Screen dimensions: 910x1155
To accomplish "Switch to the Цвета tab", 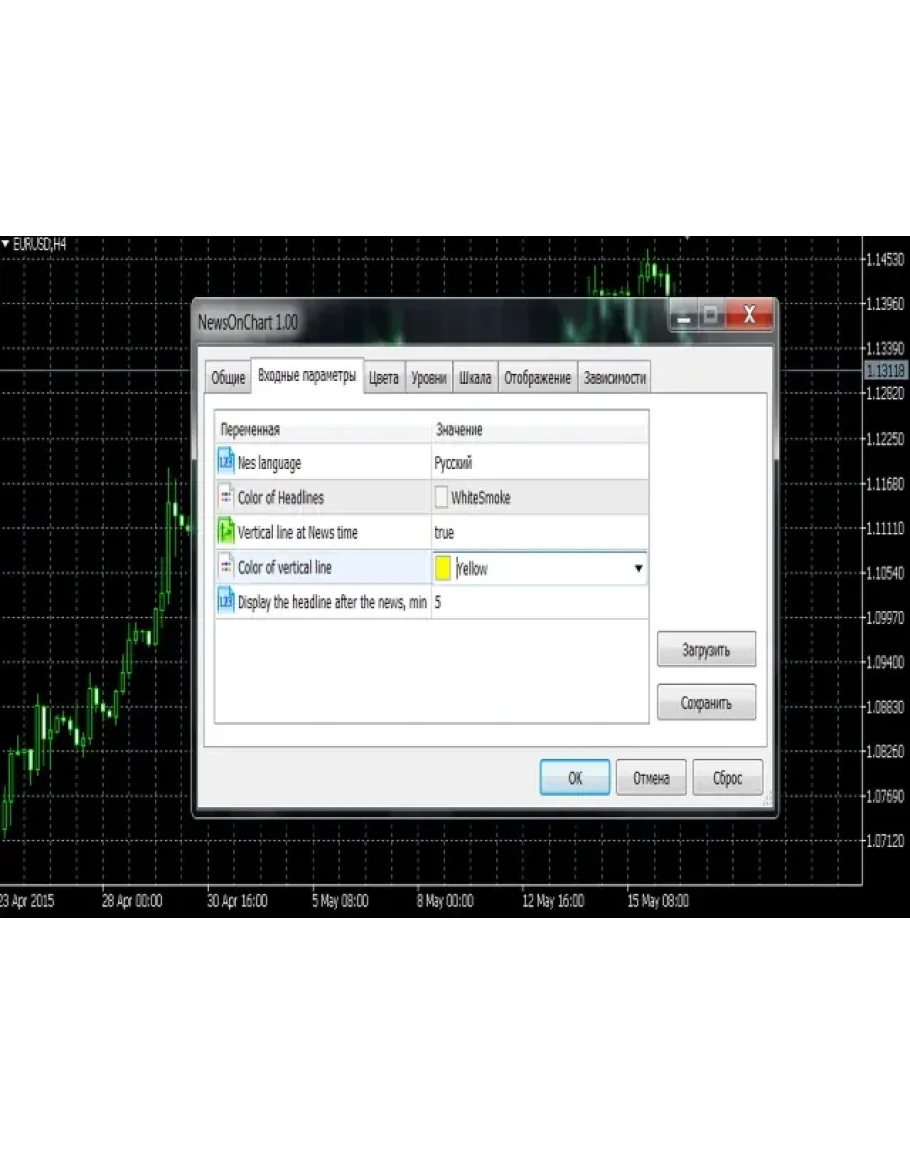I will 383,378.
